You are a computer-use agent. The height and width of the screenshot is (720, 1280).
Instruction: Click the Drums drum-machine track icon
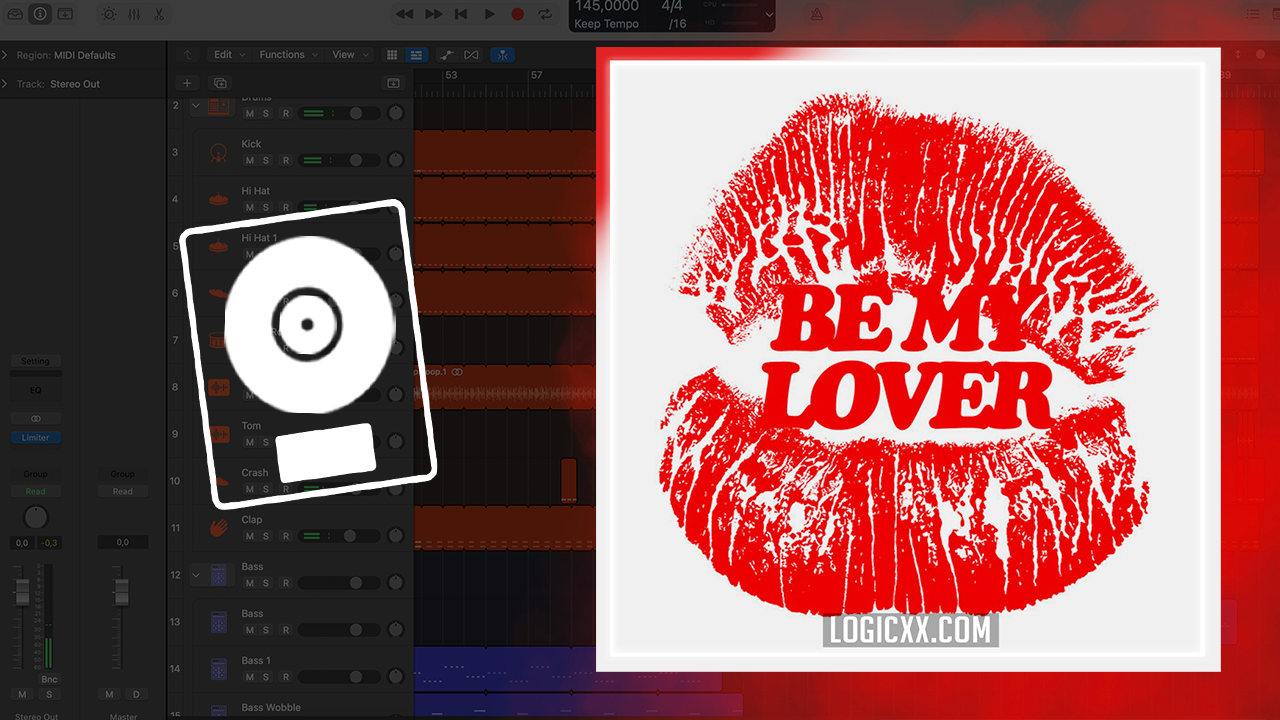click(220, 105)
